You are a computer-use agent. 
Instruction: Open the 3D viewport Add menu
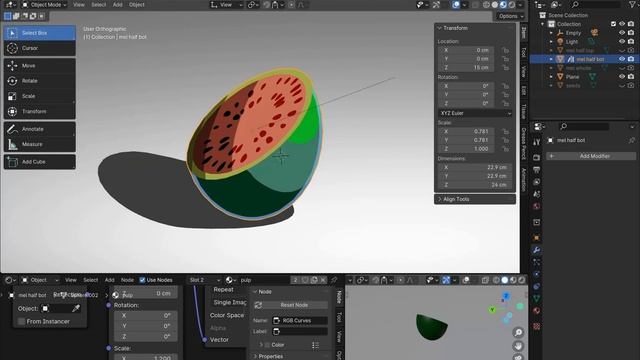(118, 5)
